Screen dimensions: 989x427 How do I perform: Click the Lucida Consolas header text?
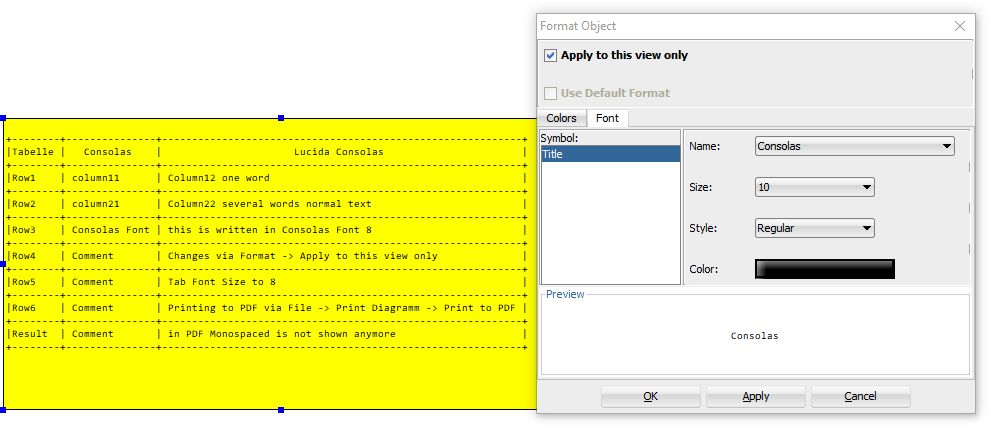(x=338, y=152)
